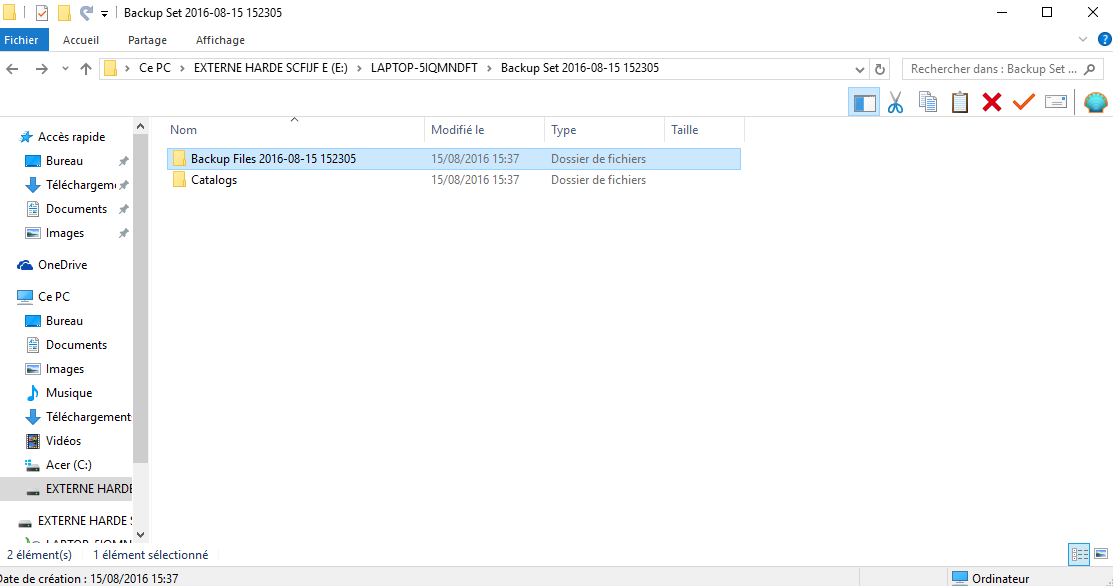Select Images under Accès rapide
This screenshot has width=1113, height=586.
65,233
